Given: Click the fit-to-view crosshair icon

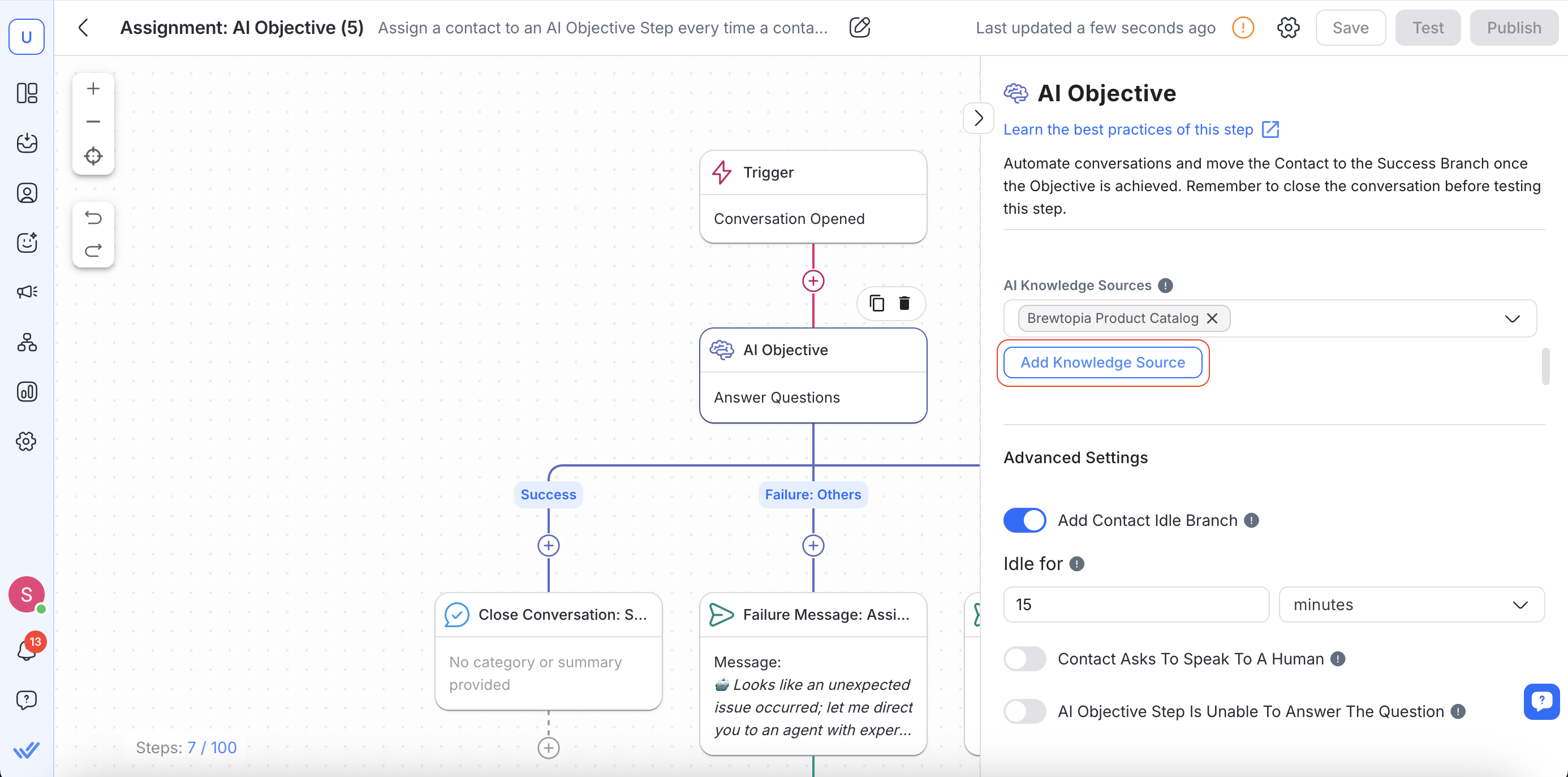Looking at the screenshot, I should (93, 156).
